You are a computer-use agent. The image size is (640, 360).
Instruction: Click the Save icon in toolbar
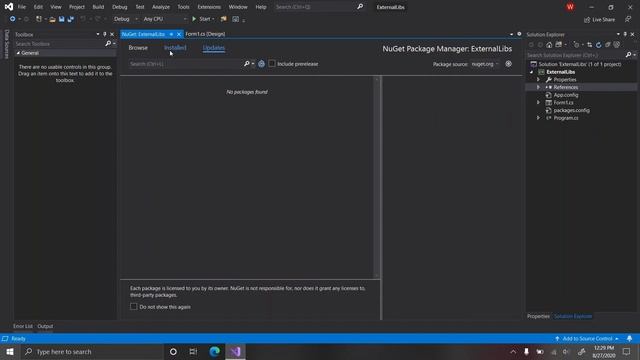click(x=62, y=19)
